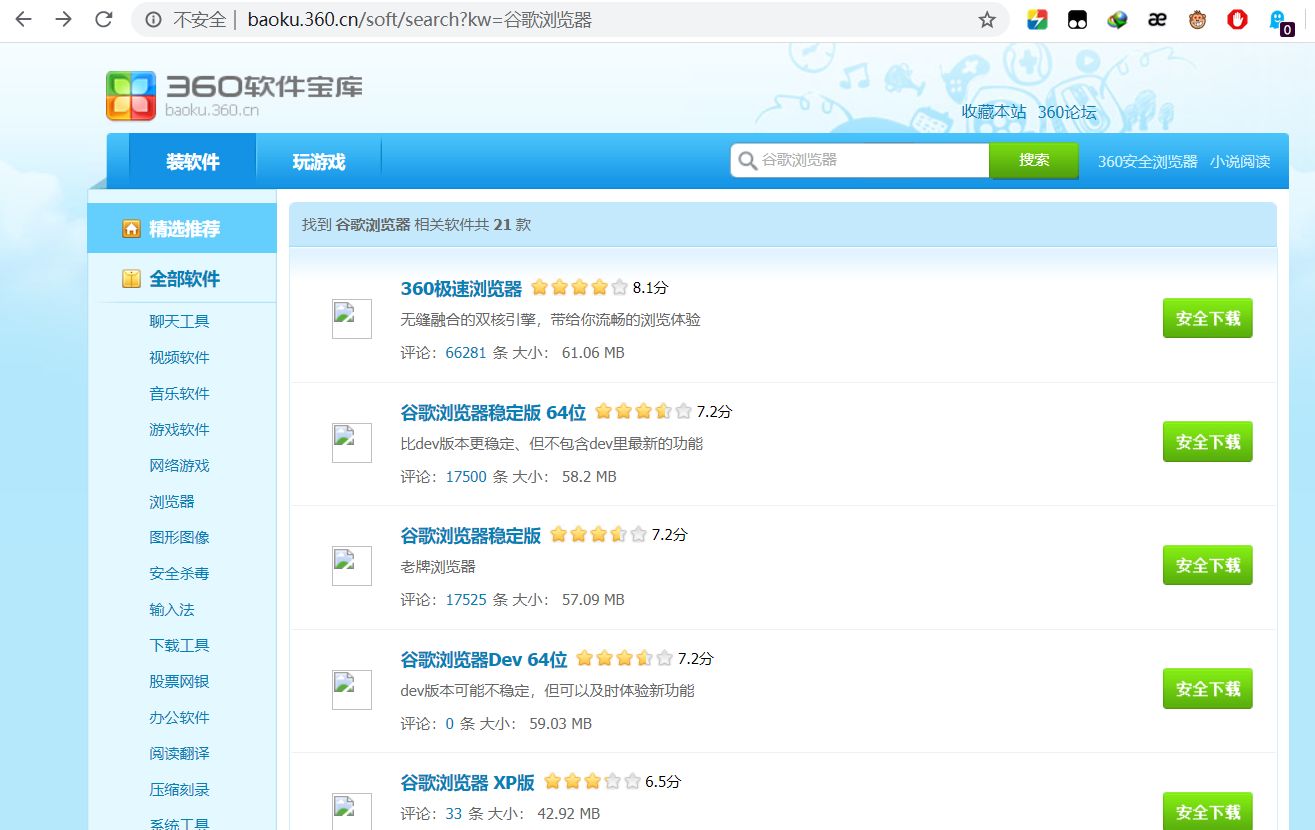This screenshot has width=1315, height=830.
Task: Open the red hand ad-blocker extension icon
Action: point(1237,20)
